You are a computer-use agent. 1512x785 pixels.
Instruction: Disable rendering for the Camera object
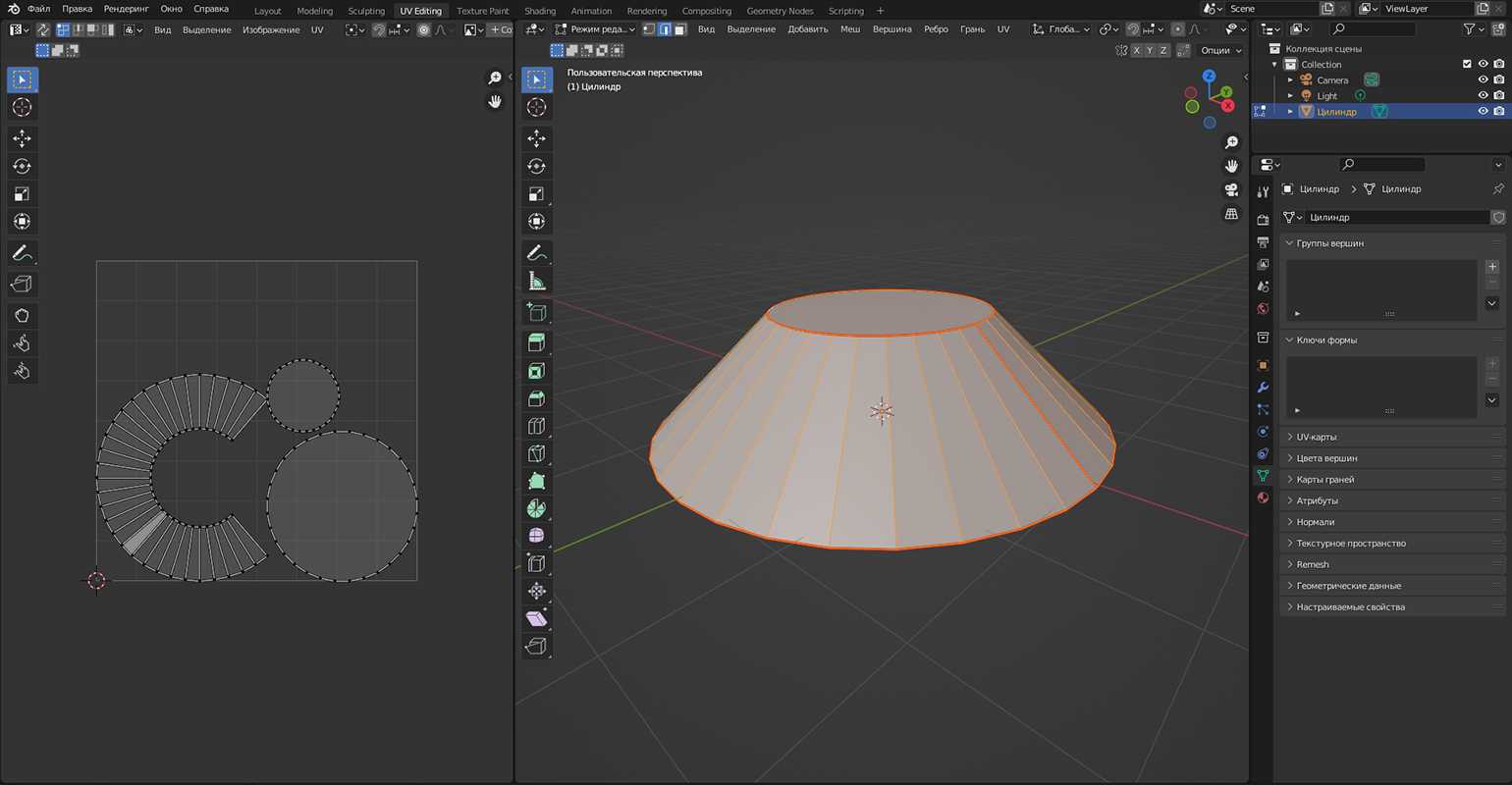point(1498,80)
